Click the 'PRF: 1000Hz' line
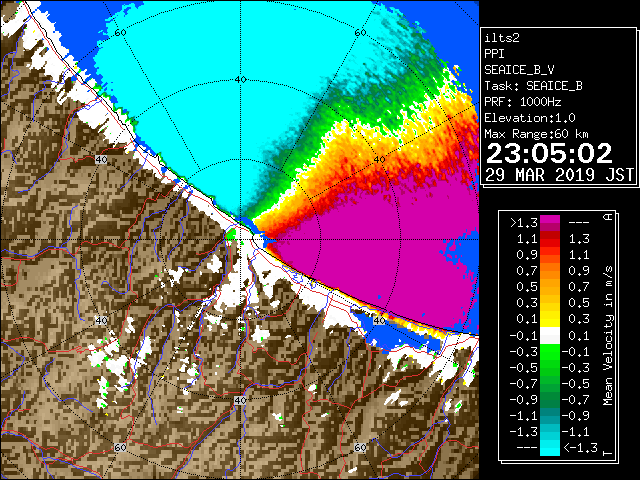The width and height of the screenshot is (640, 480). pyautogui.click(x=523, y=102)
